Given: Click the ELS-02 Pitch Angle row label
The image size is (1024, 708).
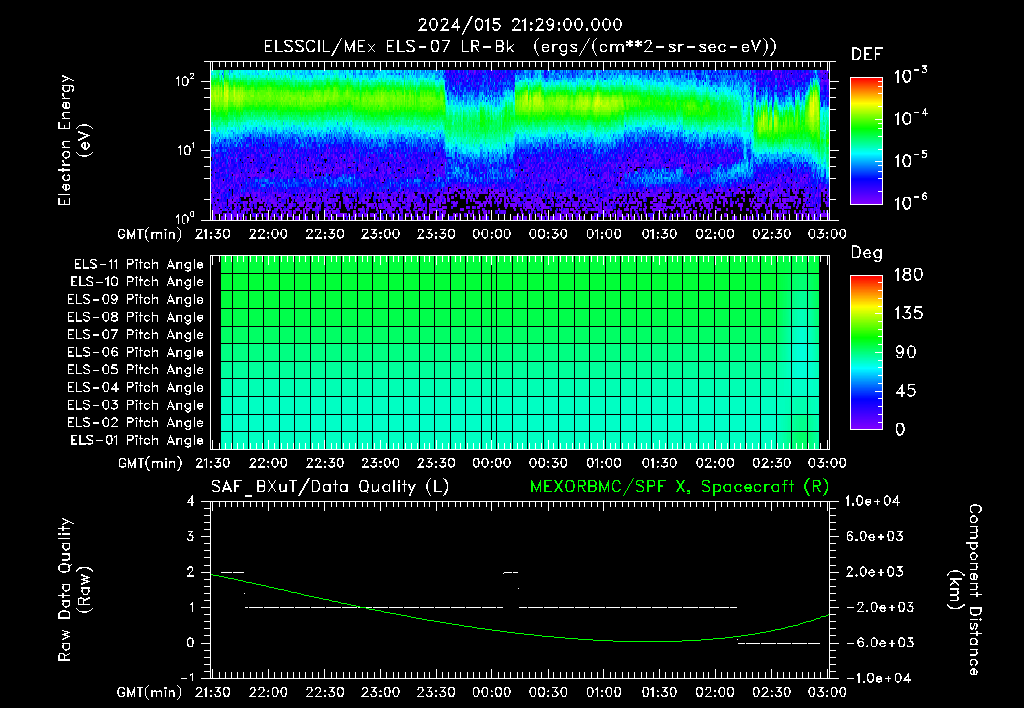Looking at the screenshot, I should [x=135, y=423].
